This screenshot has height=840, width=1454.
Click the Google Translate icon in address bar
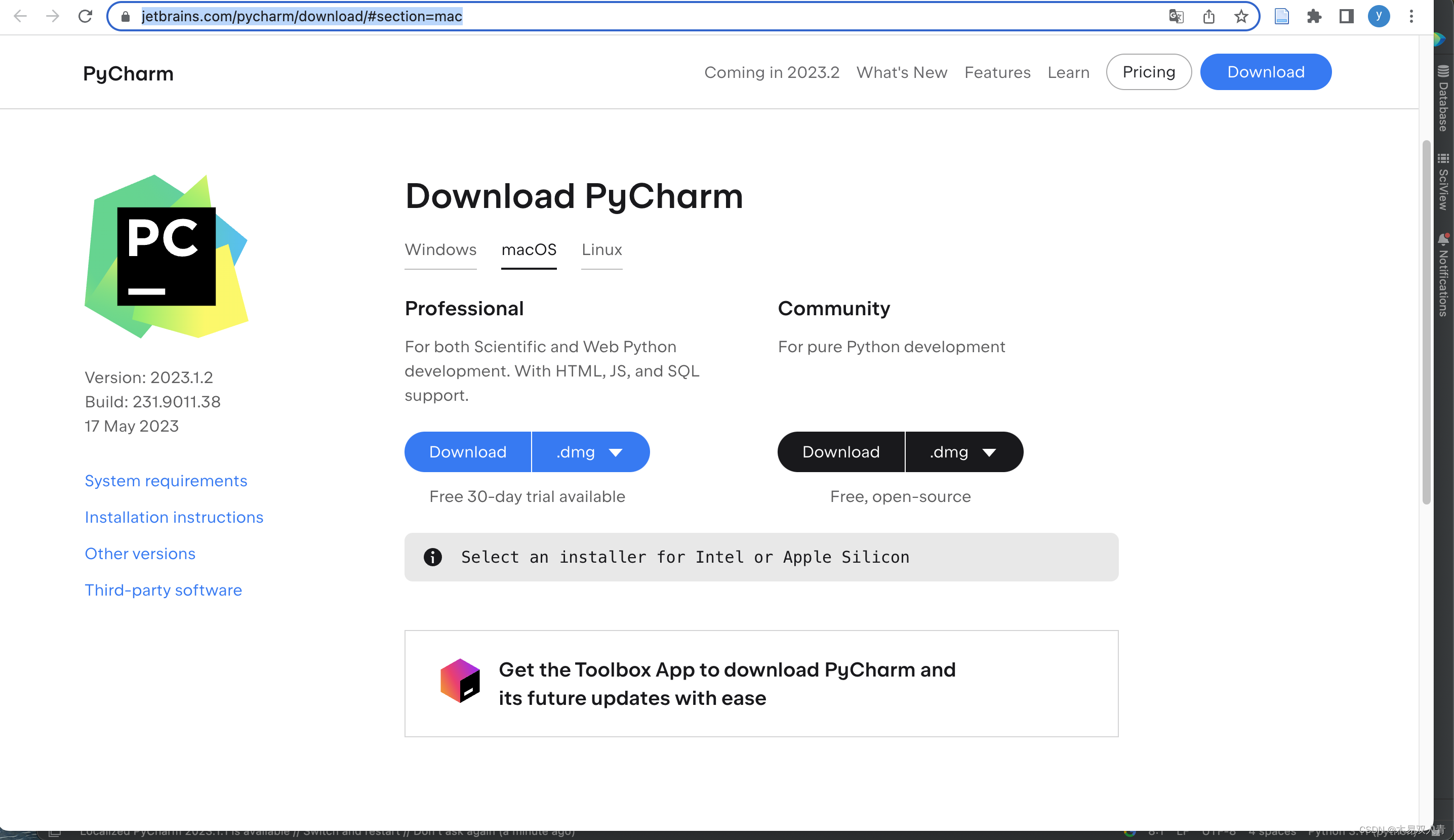click(1176, 16)
